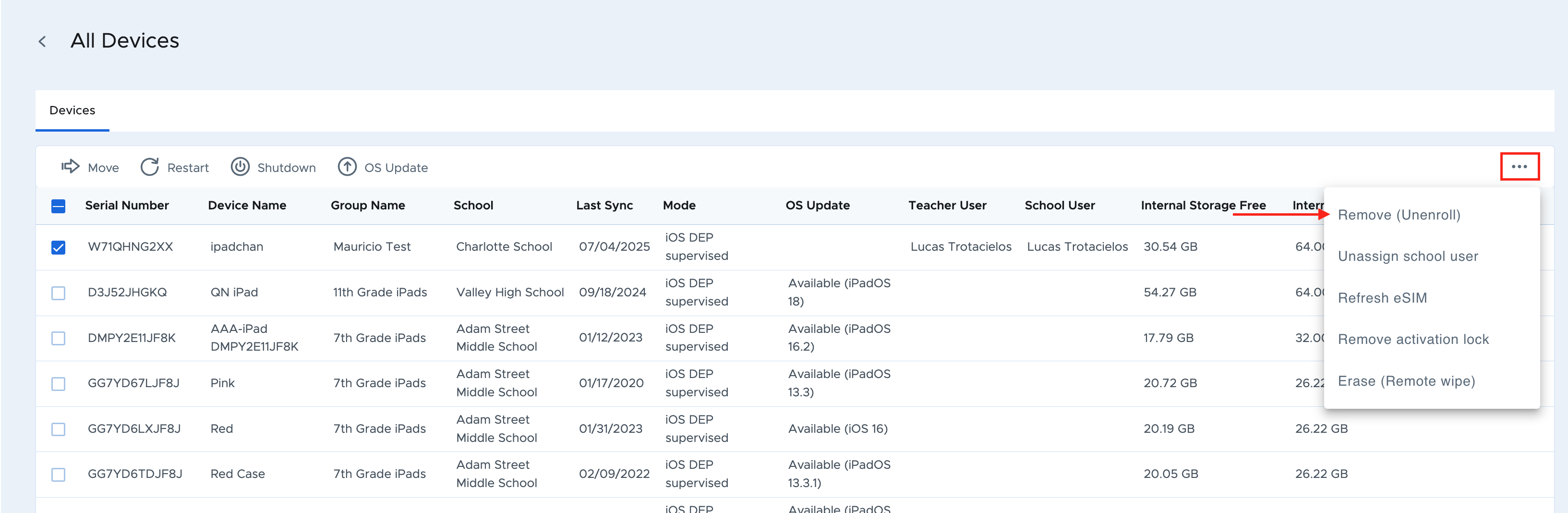Click device name ipadchan

[237, 247]
